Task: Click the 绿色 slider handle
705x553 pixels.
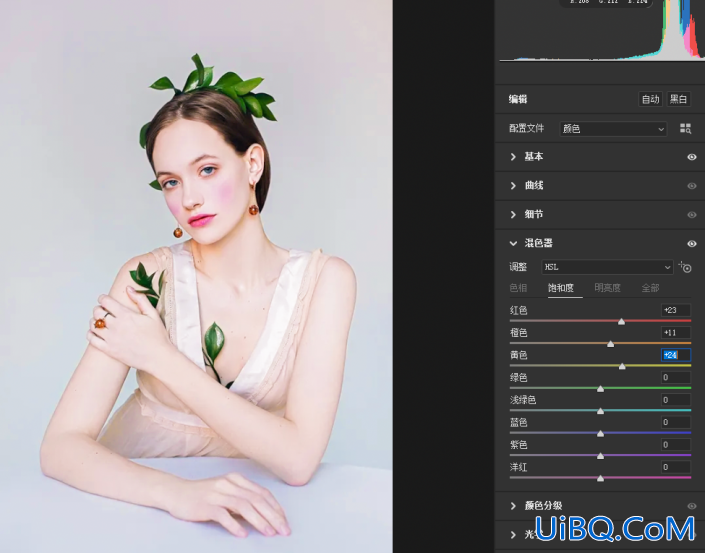Action: tap(600, 388)
